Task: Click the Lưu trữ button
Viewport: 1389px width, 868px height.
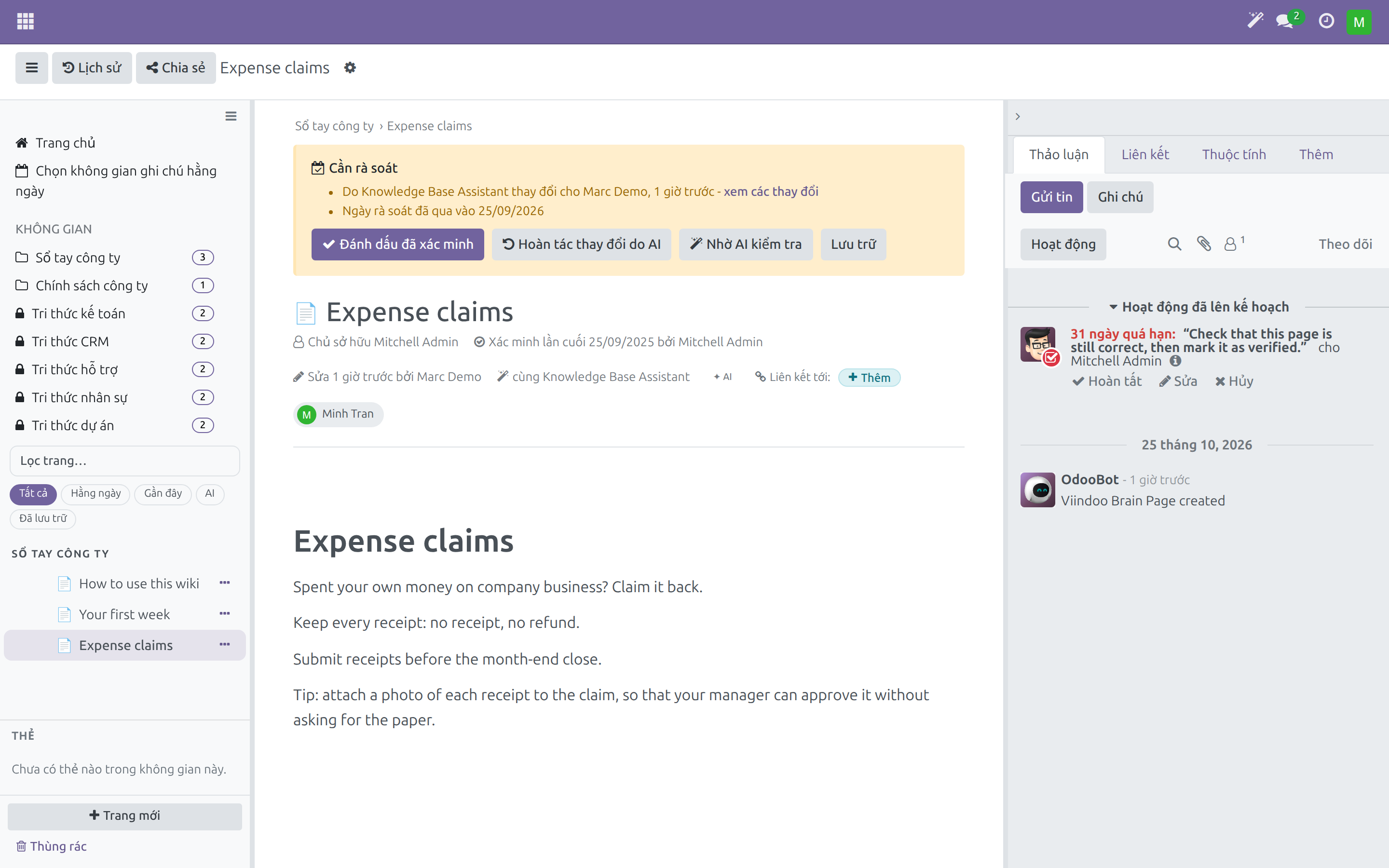Action: [854, 244]
